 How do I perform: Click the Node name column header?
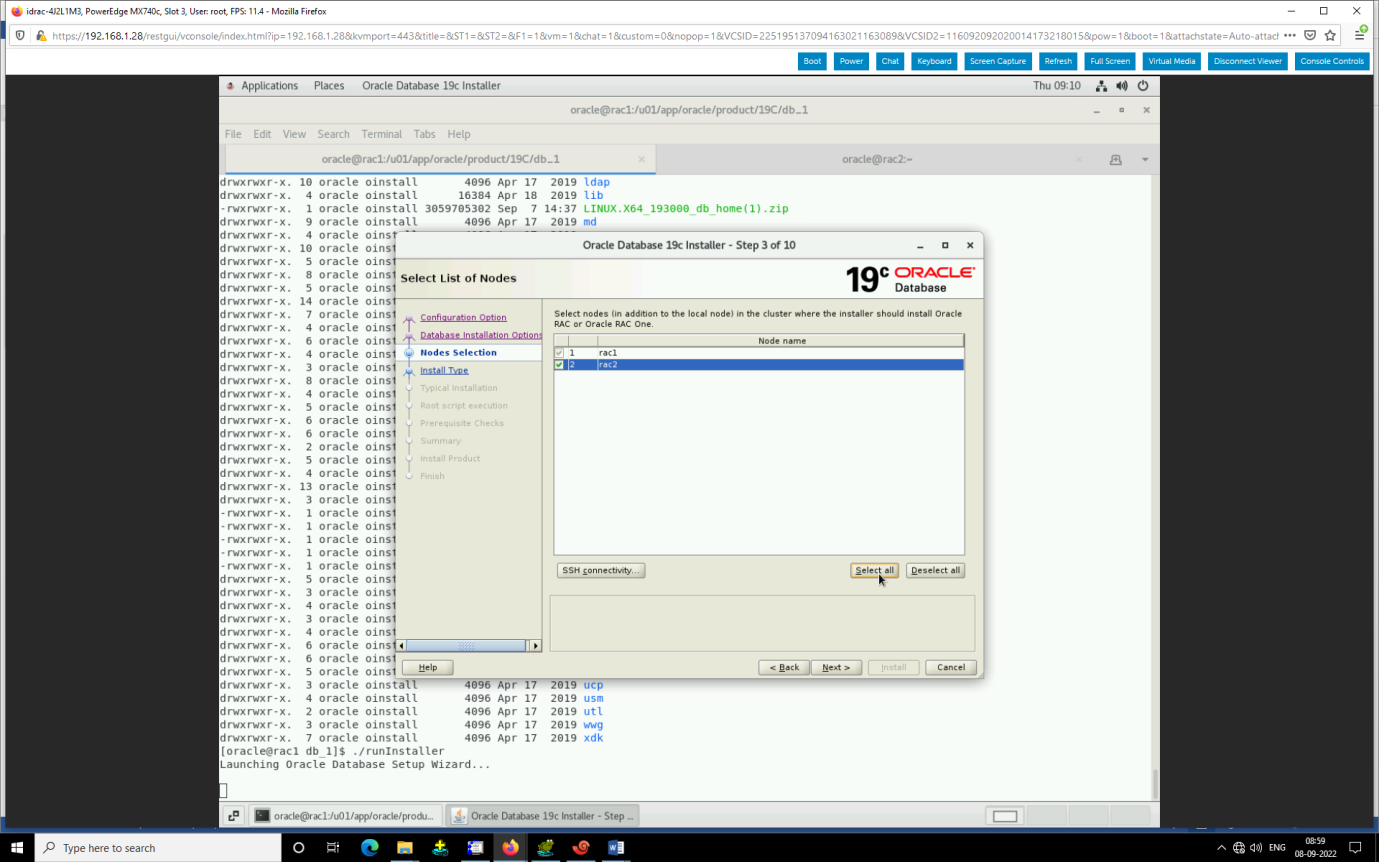click(781, 341)
